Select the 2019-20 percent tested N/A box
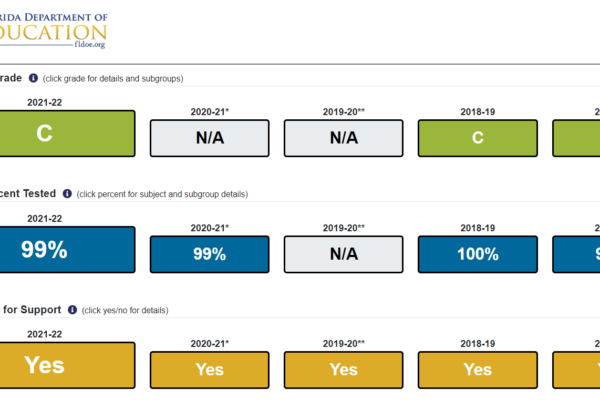 point(344,254)
